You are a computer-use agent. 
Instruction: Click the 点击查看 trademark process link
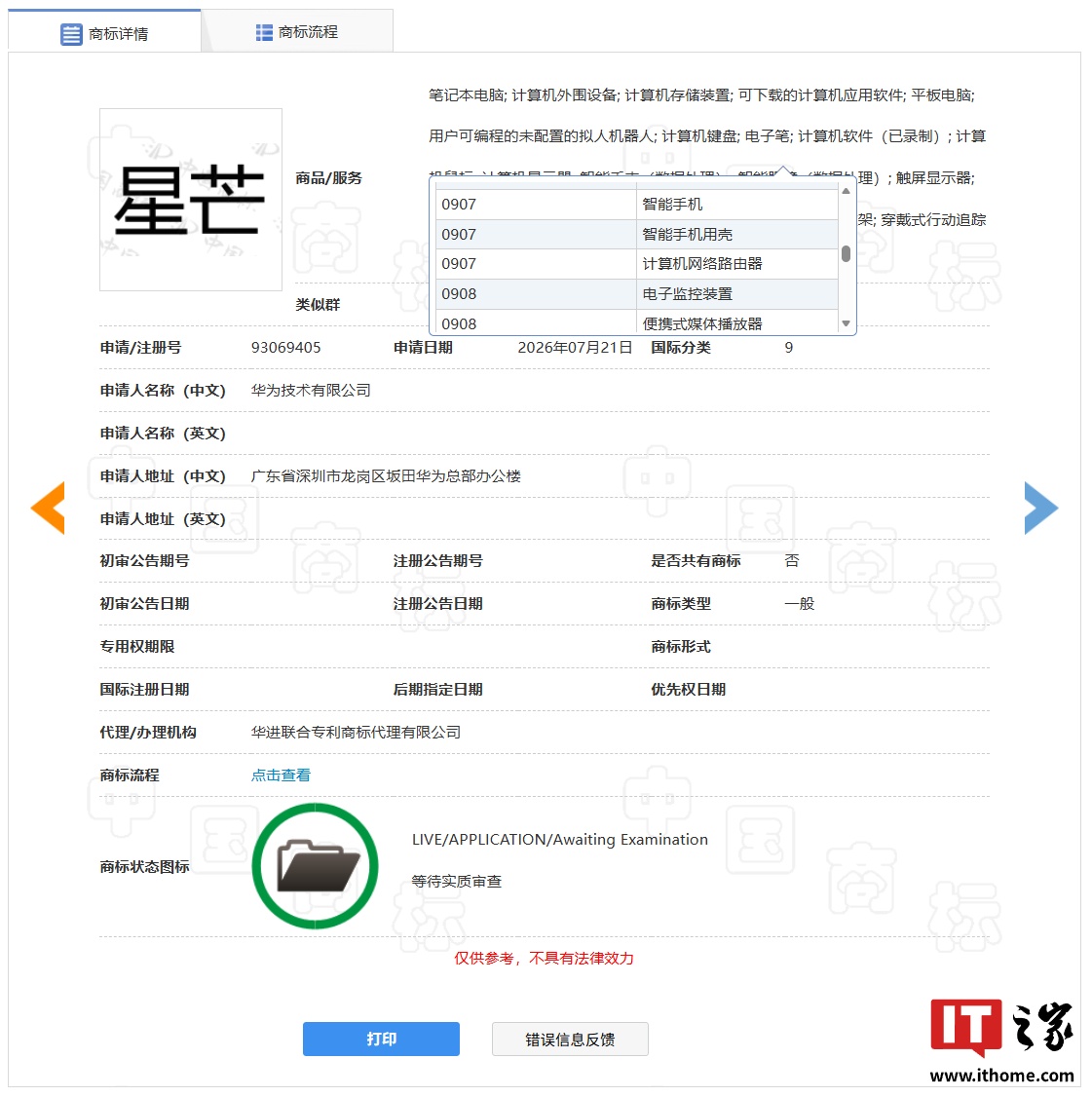click(281, 775)
